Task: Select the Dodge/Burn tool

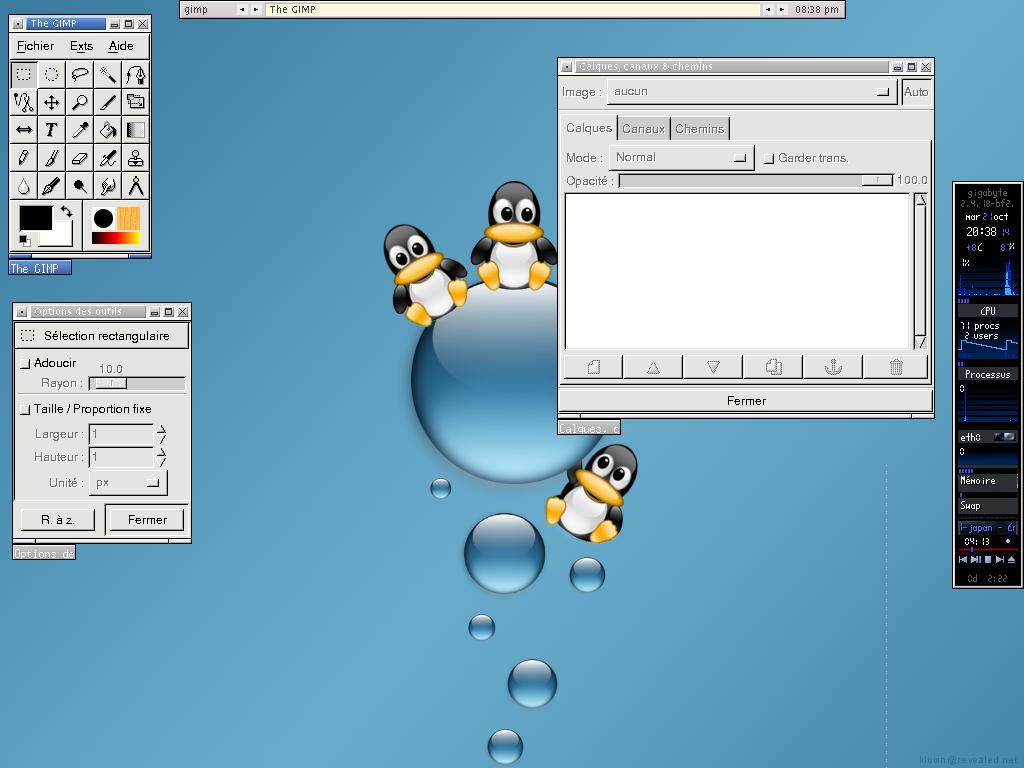Action: click(x=80, y=186)
